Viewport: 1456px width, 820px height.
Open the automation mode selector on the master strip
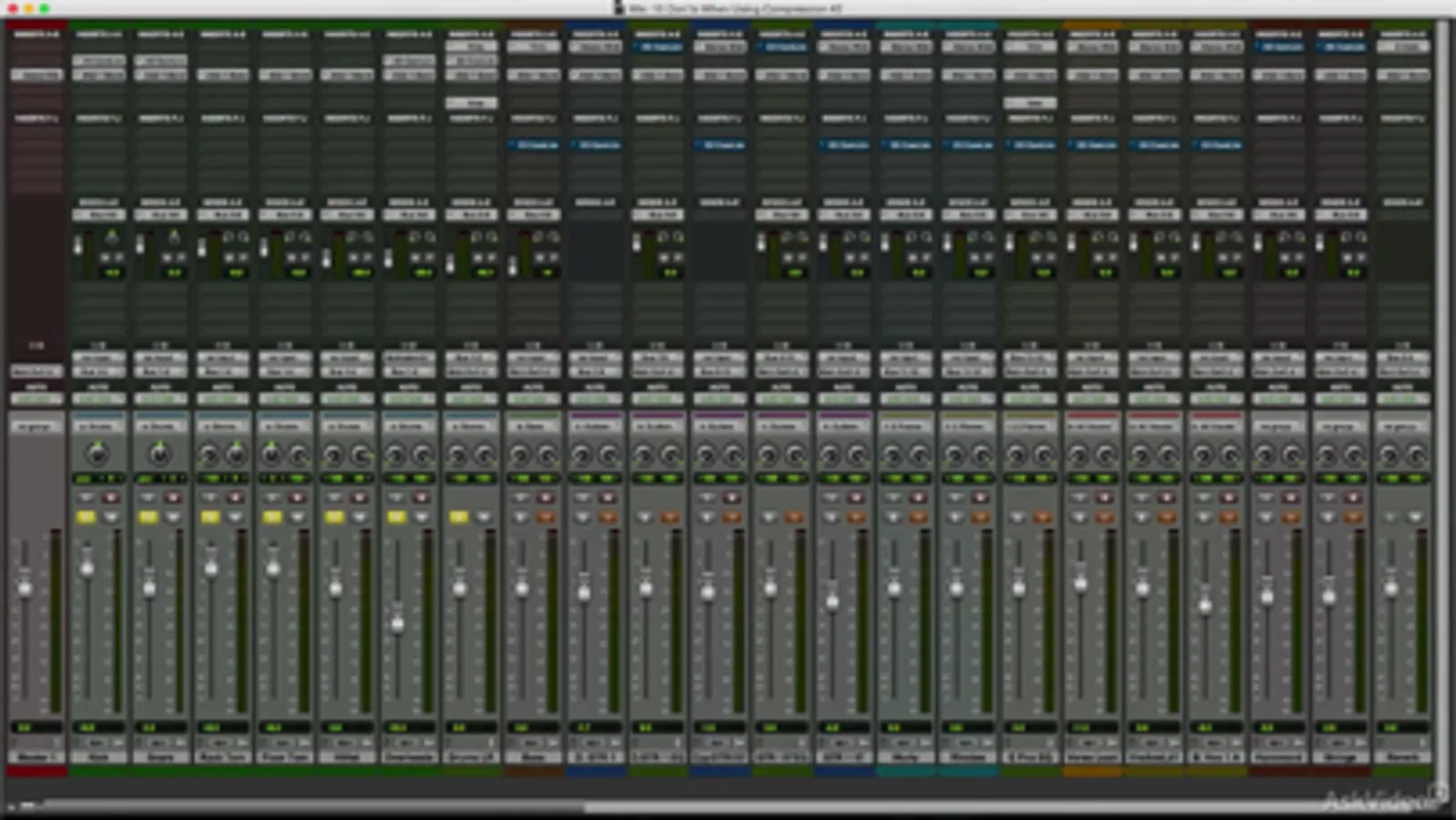[x=36, y=399]
